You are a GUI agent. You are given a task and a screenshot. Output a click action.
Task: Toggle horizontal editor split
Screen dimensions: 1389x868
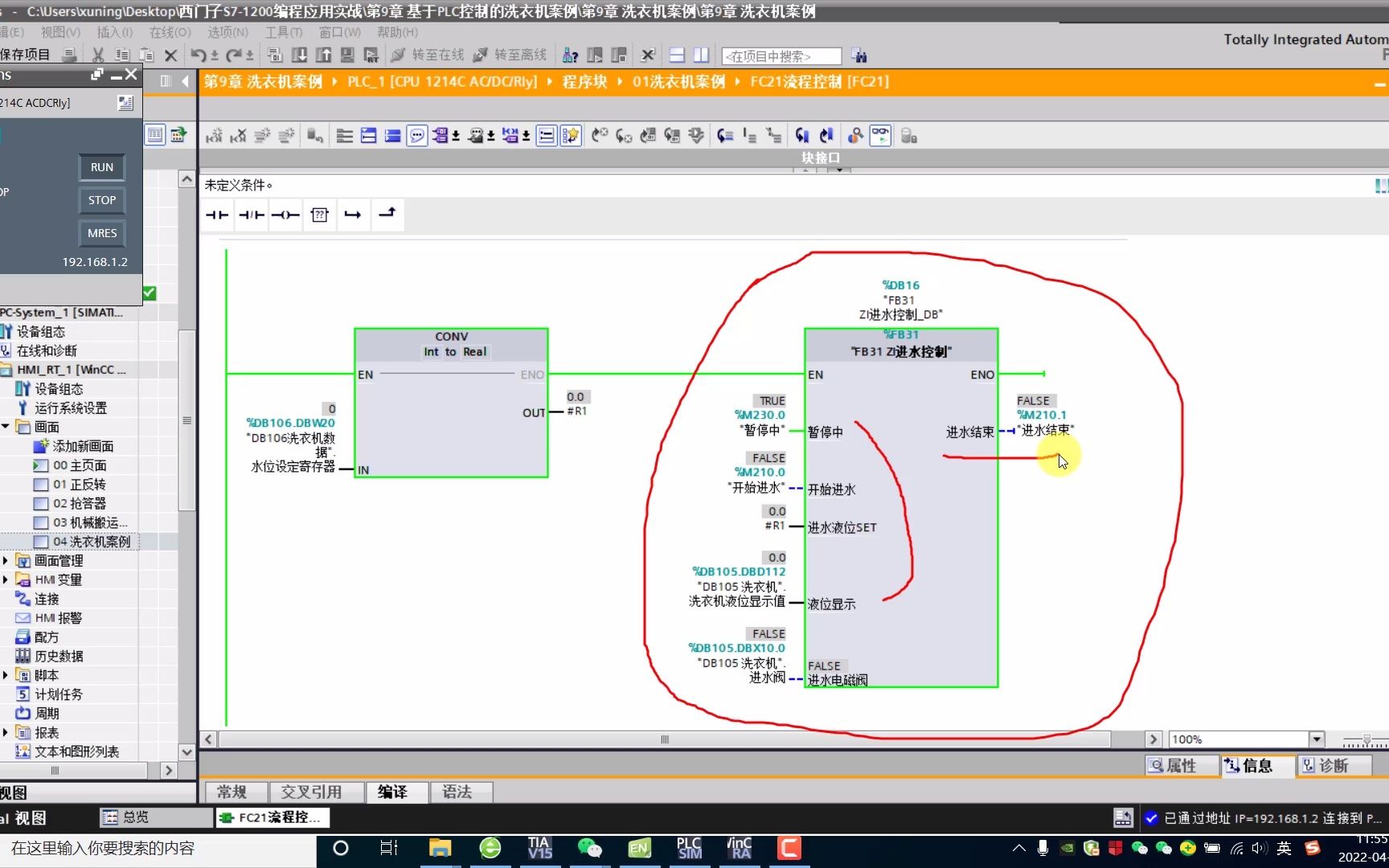677,55
